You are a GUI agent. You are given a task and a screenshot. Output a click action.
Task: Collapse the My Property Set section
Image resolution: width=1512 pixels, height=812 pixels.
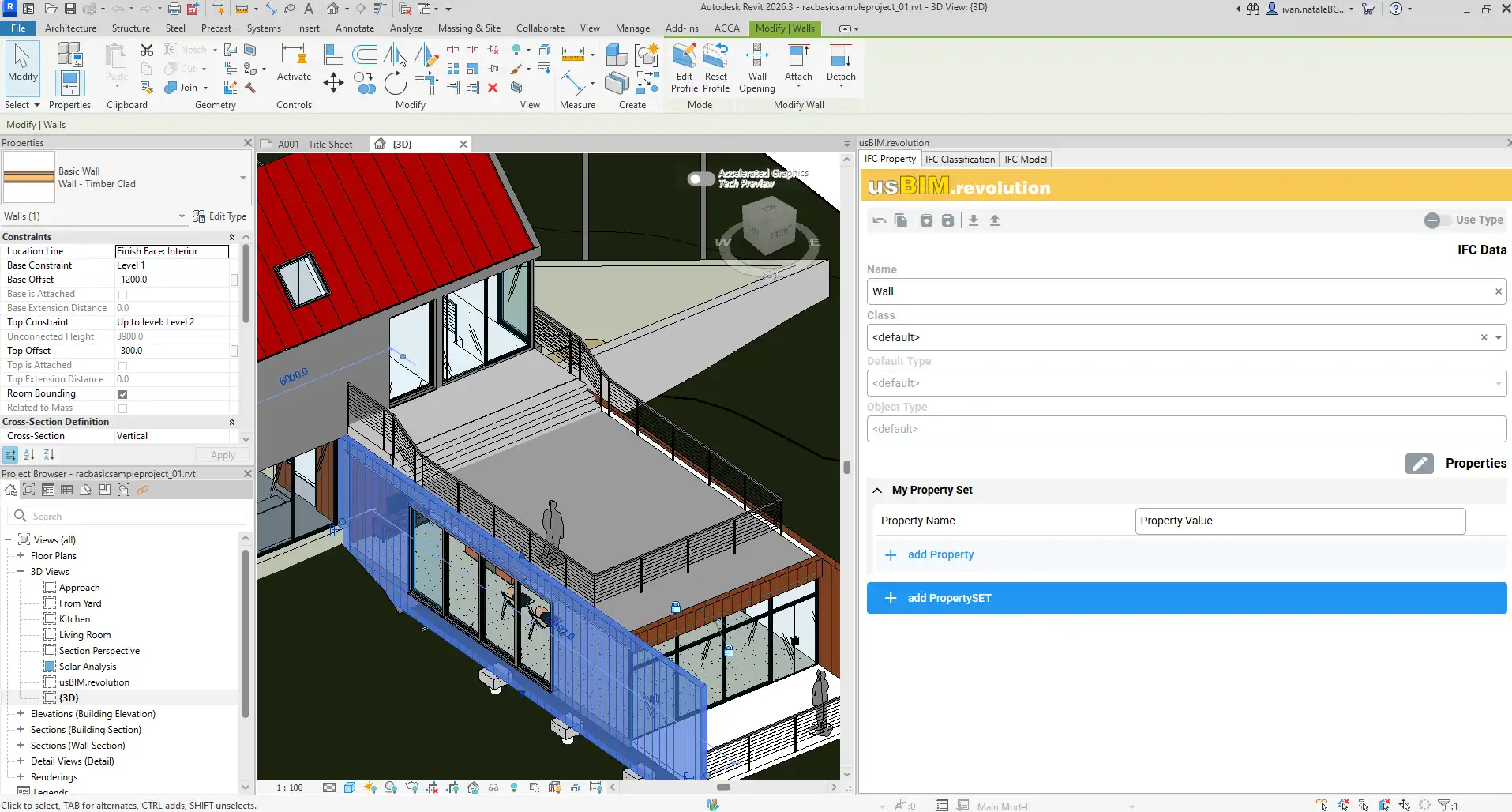coord(877,491)
